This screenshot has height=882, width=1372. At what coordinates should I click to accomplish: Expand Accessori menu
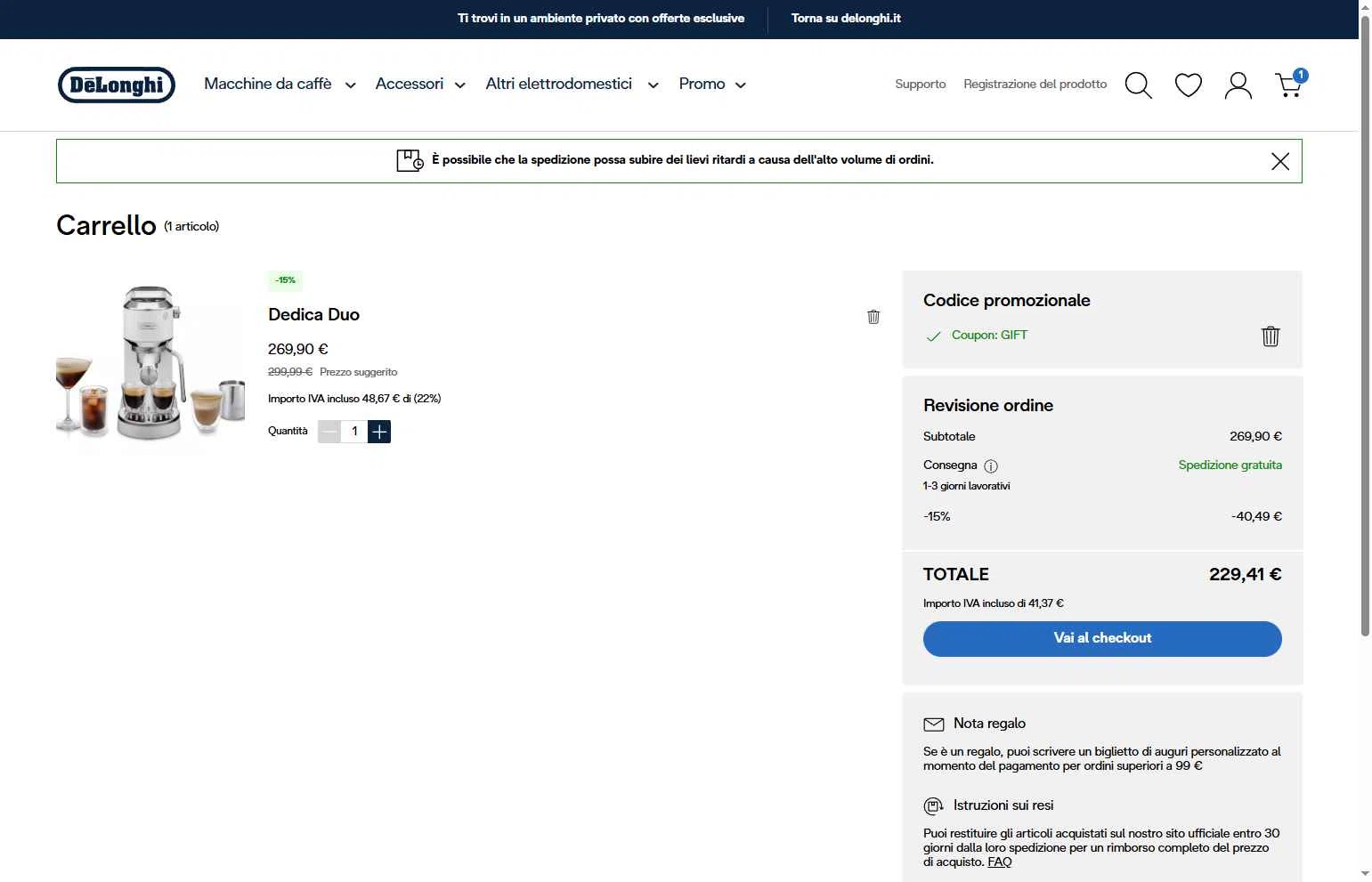click(x=420, y=84)
